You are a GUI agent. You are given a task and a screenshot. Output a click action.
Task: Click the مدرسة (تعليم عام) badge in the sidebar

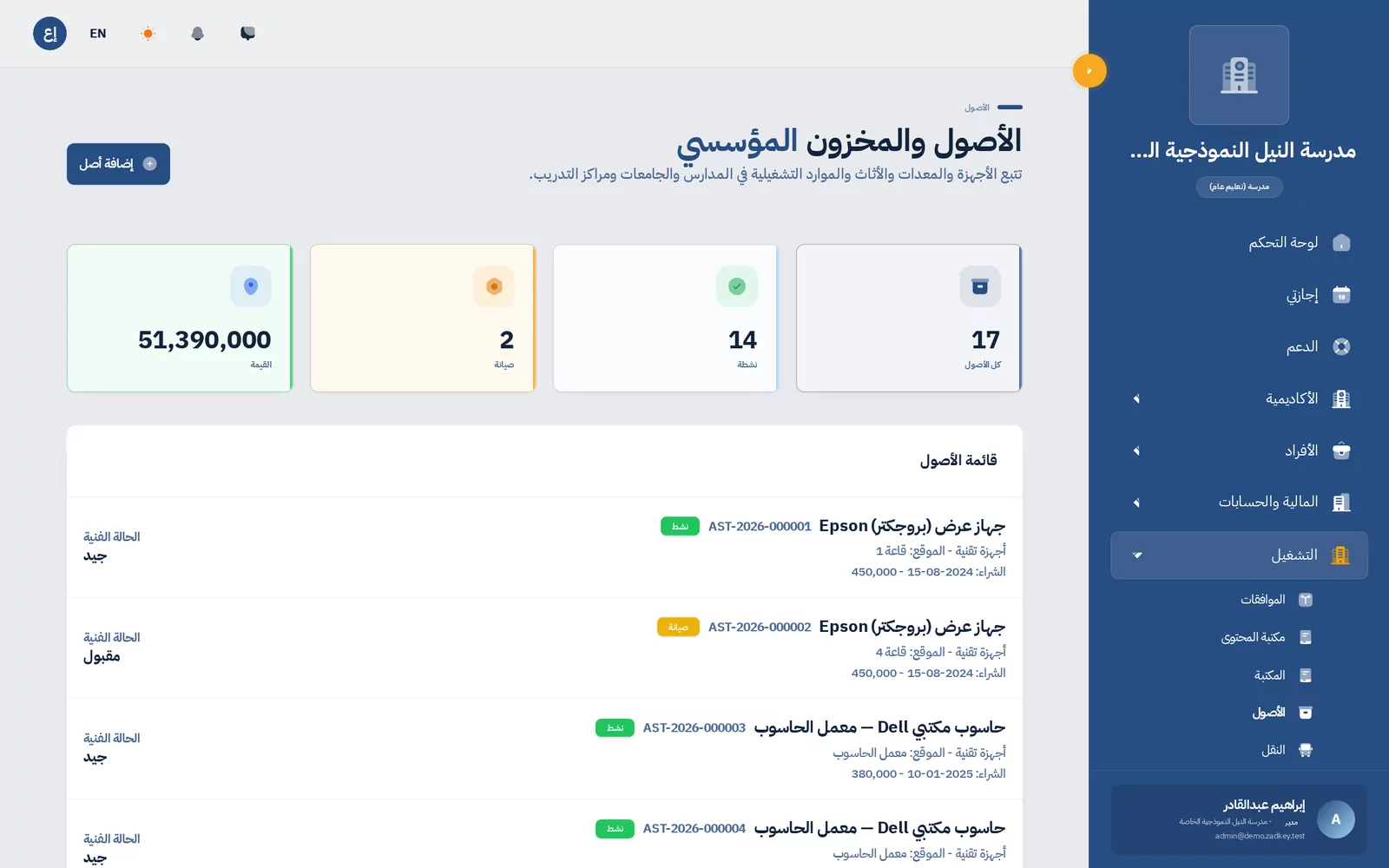1239,187
